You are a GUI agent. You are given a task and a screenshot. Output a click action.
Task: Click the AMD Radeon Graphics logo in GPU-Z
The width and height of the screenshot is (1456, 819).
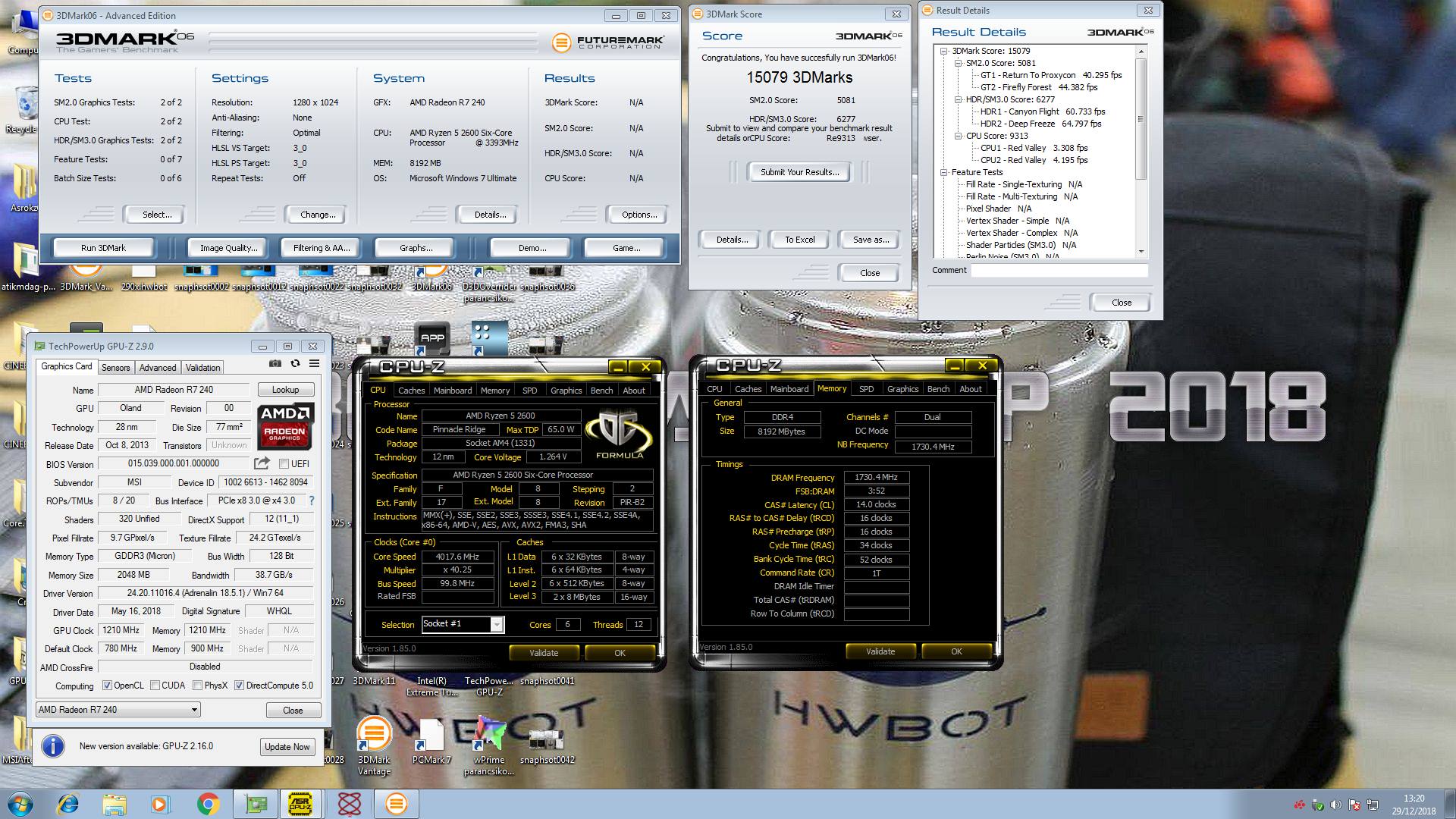(x=284, y=427)
